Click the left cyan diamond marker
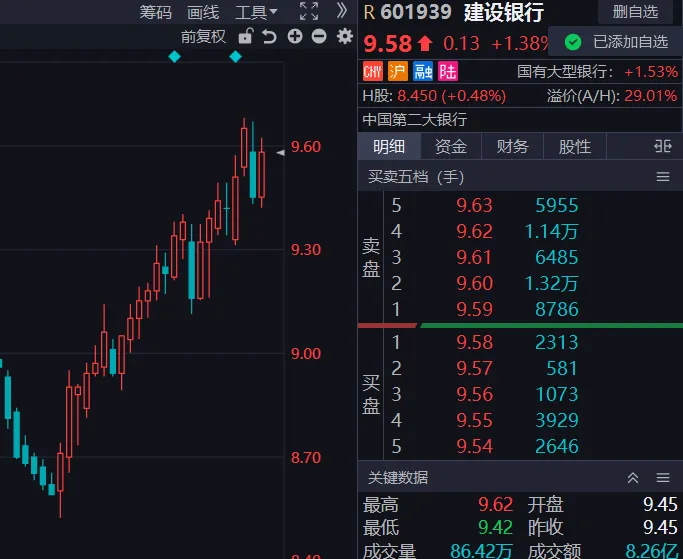Viewport: 683px width, 559px height. (x=175, y=56)
